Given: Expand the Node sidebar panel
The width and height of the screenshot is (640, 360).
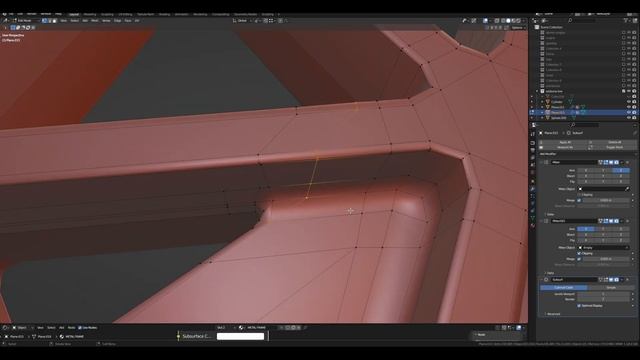Looking at the screenshot, I should pos(482,335).
